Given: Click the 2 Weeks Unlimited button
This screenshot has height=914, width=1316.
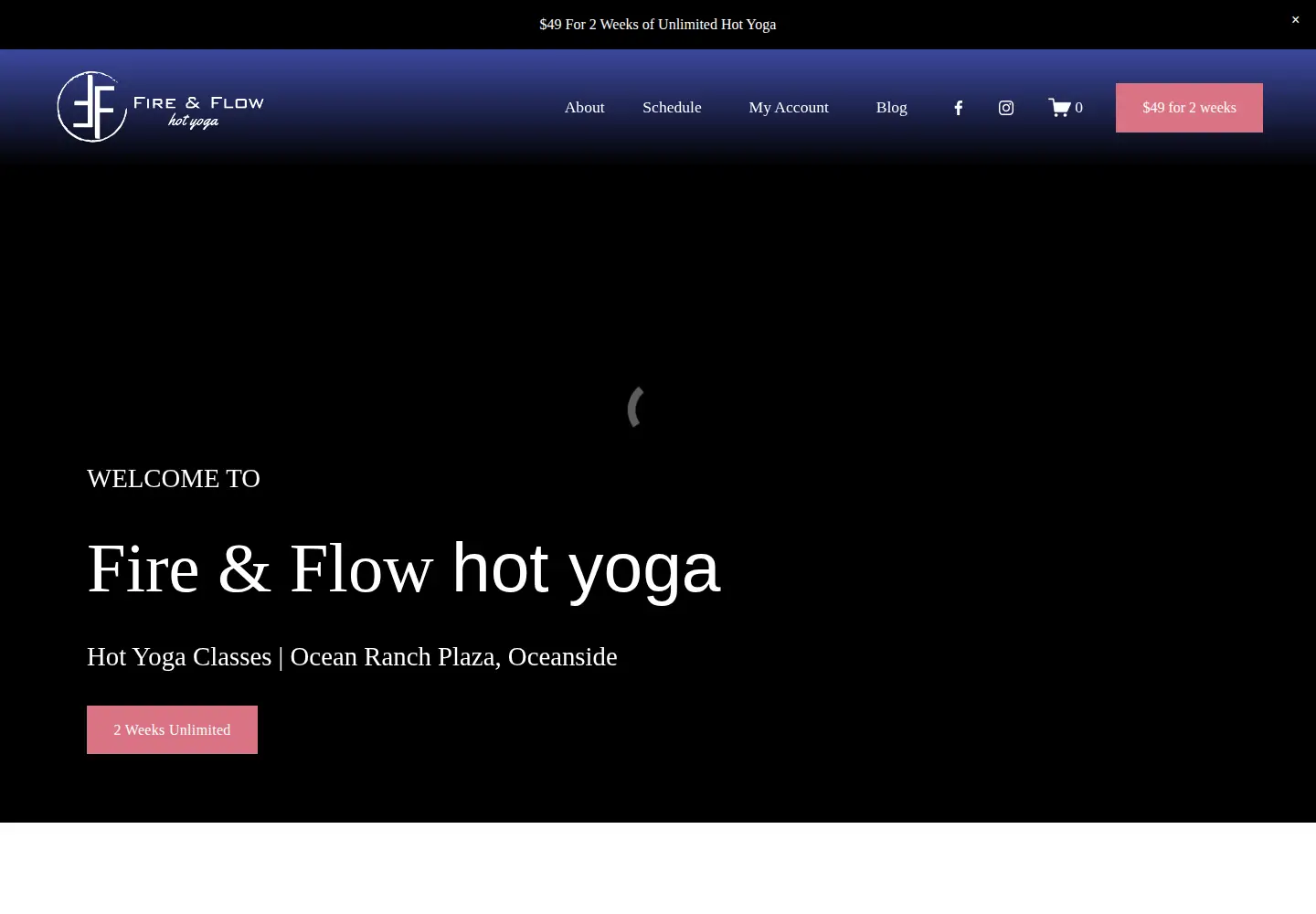Looking at the screenshot, I should [172, 729].
